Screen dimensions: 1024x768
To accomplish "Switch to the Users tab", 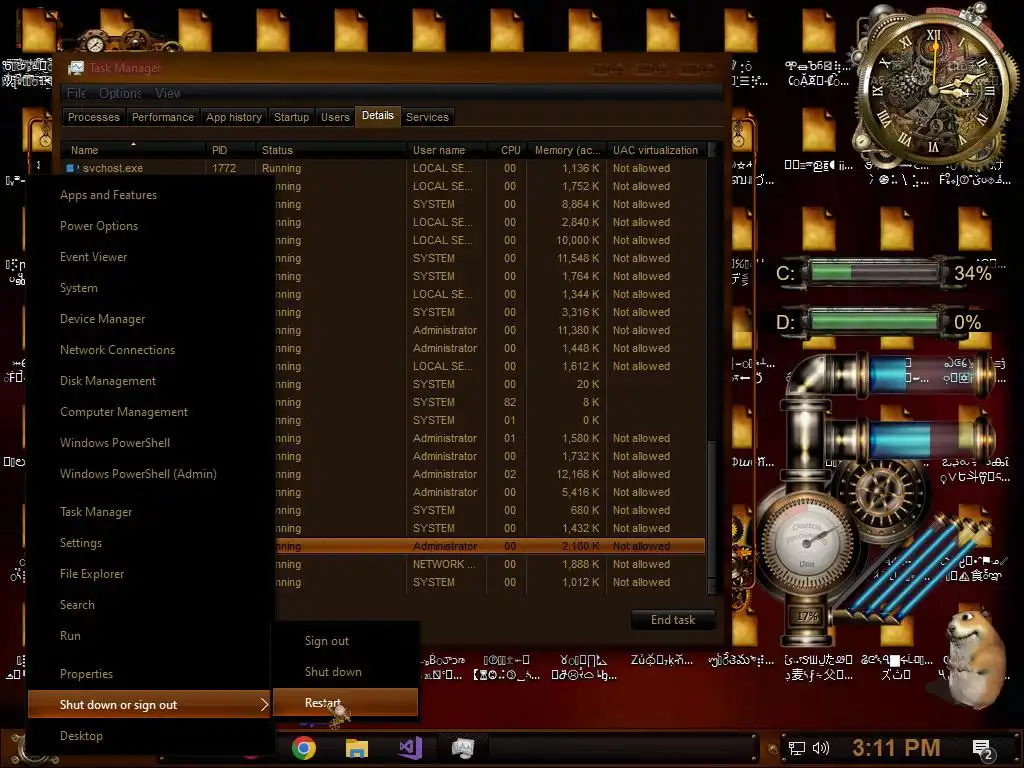I will pyautogui.click(x=335, y=118).
